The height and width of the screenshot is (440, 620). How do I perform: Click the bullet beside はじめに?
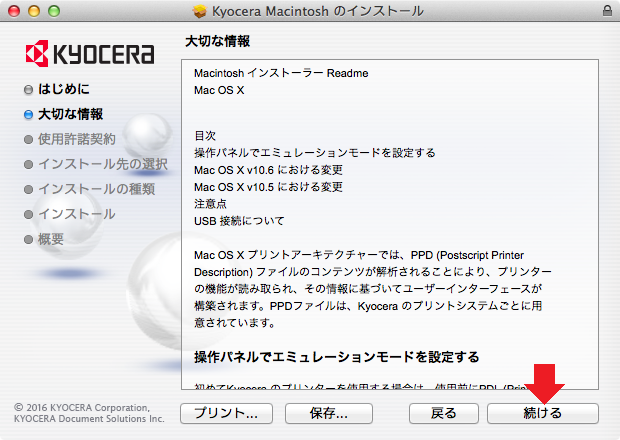[x=28, y=90]
